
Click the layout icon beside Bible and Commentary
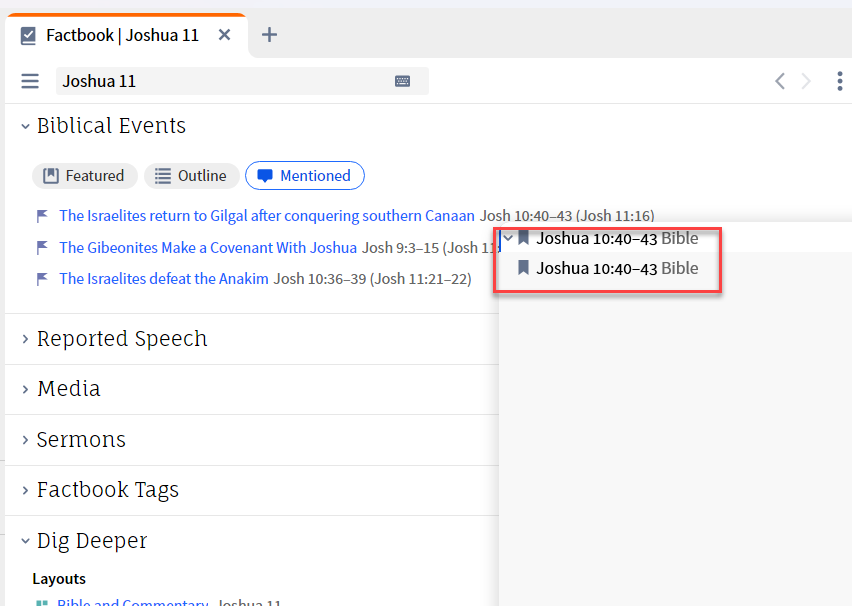43,601
